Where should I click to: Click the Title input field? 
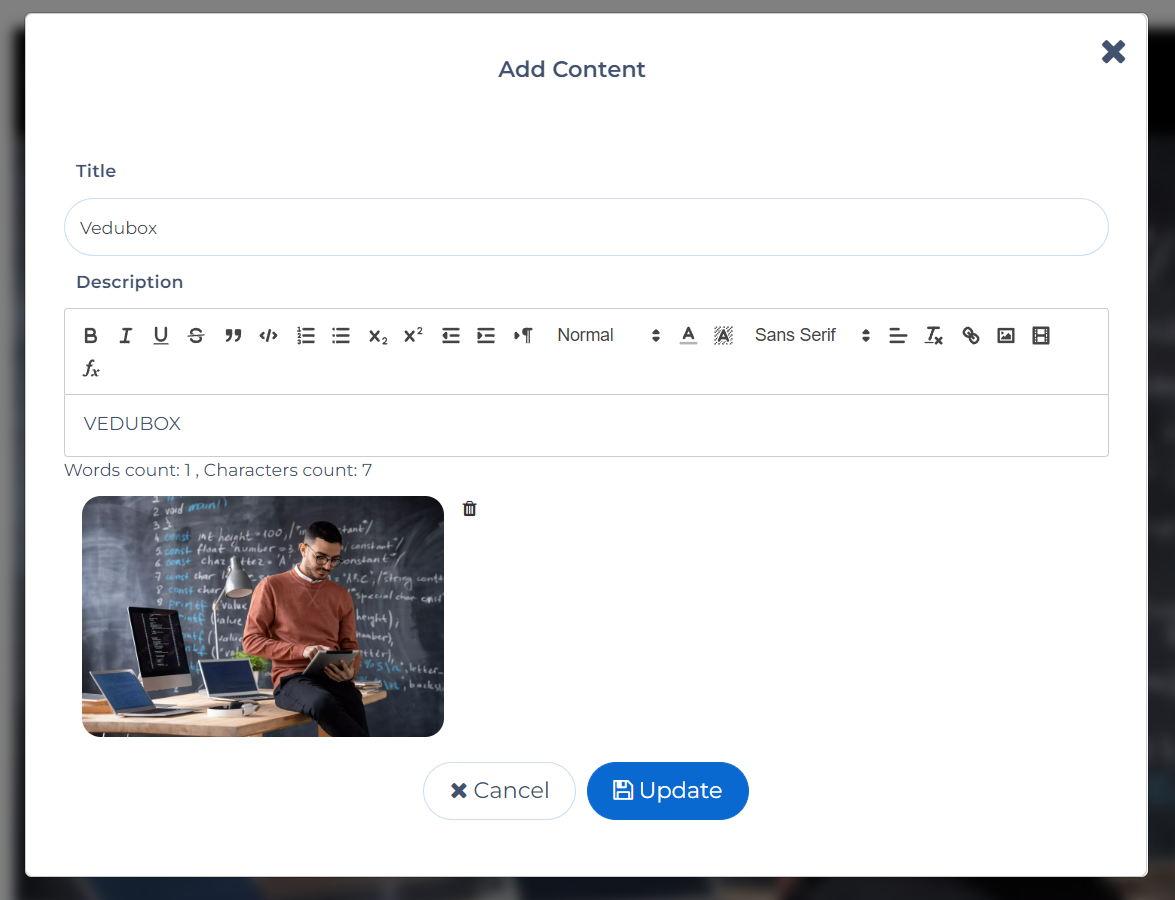point(586,228)
